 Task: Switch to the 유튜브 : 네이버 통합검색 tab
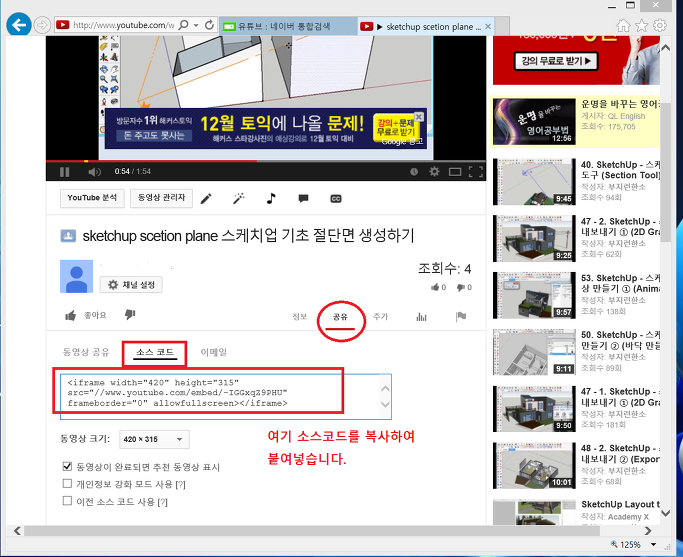click(288, 27)
